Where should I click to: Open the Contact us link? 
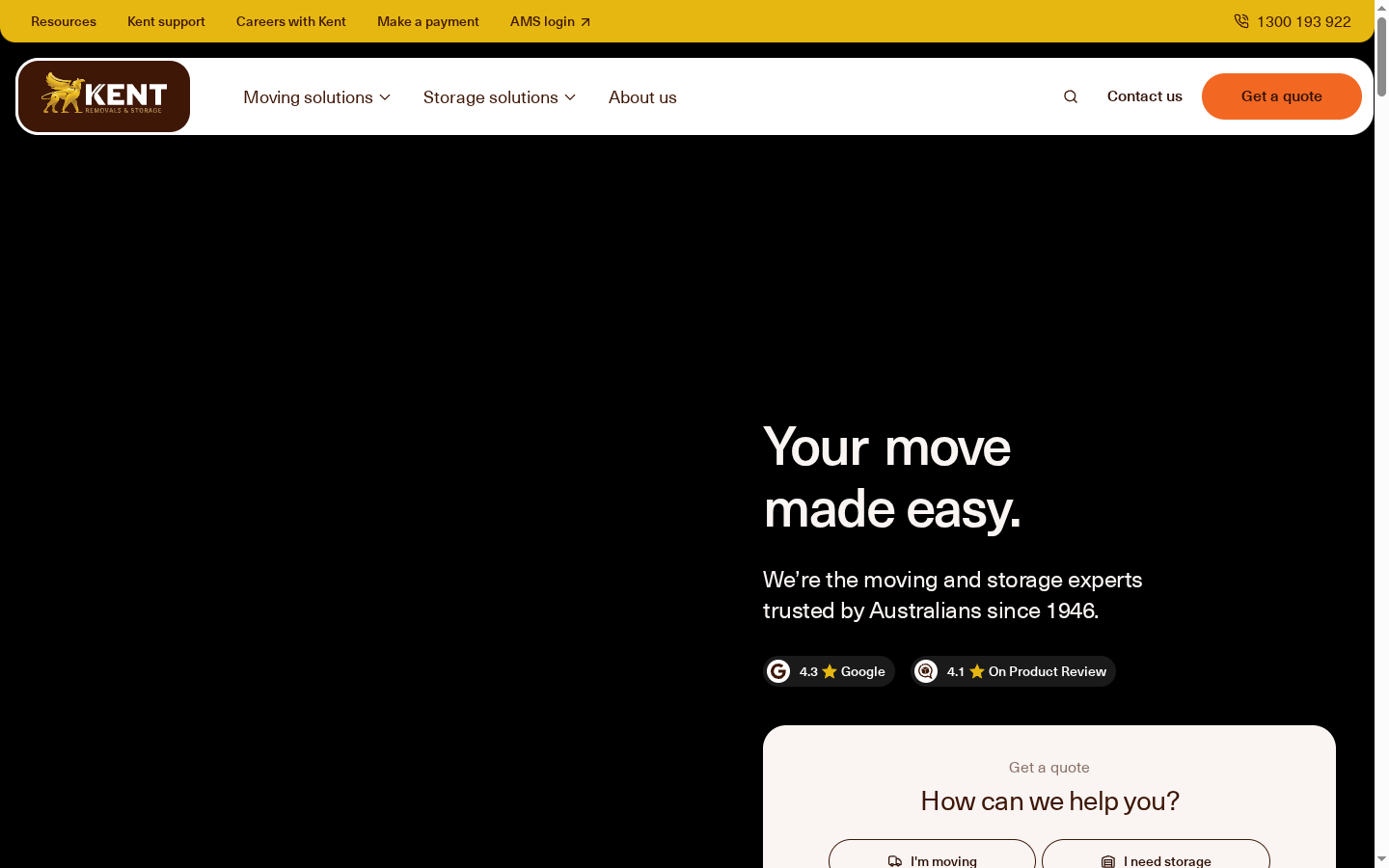tap(1145, 96)
